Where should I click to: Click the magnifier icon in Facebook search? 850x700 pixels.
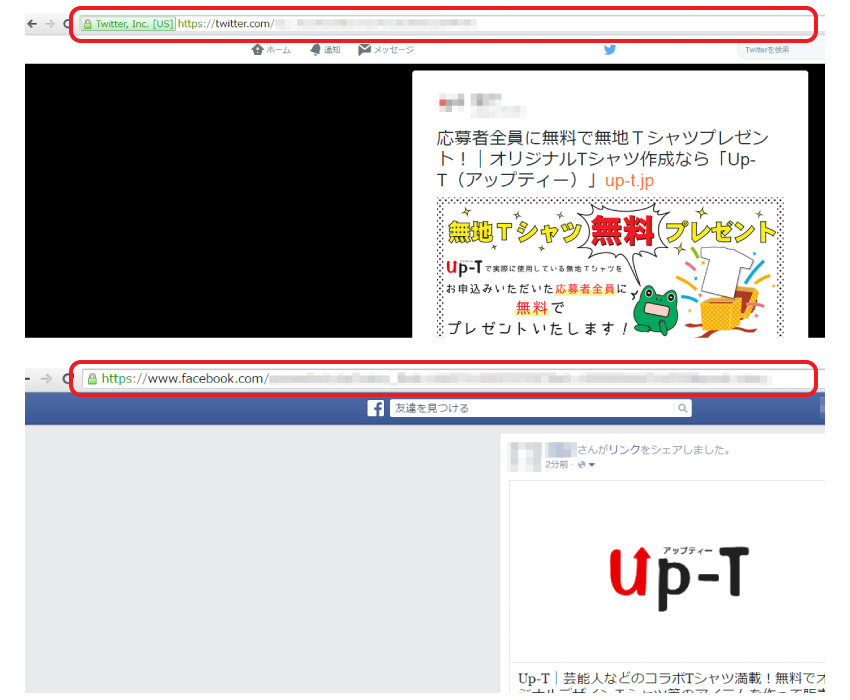coord(682,408)
